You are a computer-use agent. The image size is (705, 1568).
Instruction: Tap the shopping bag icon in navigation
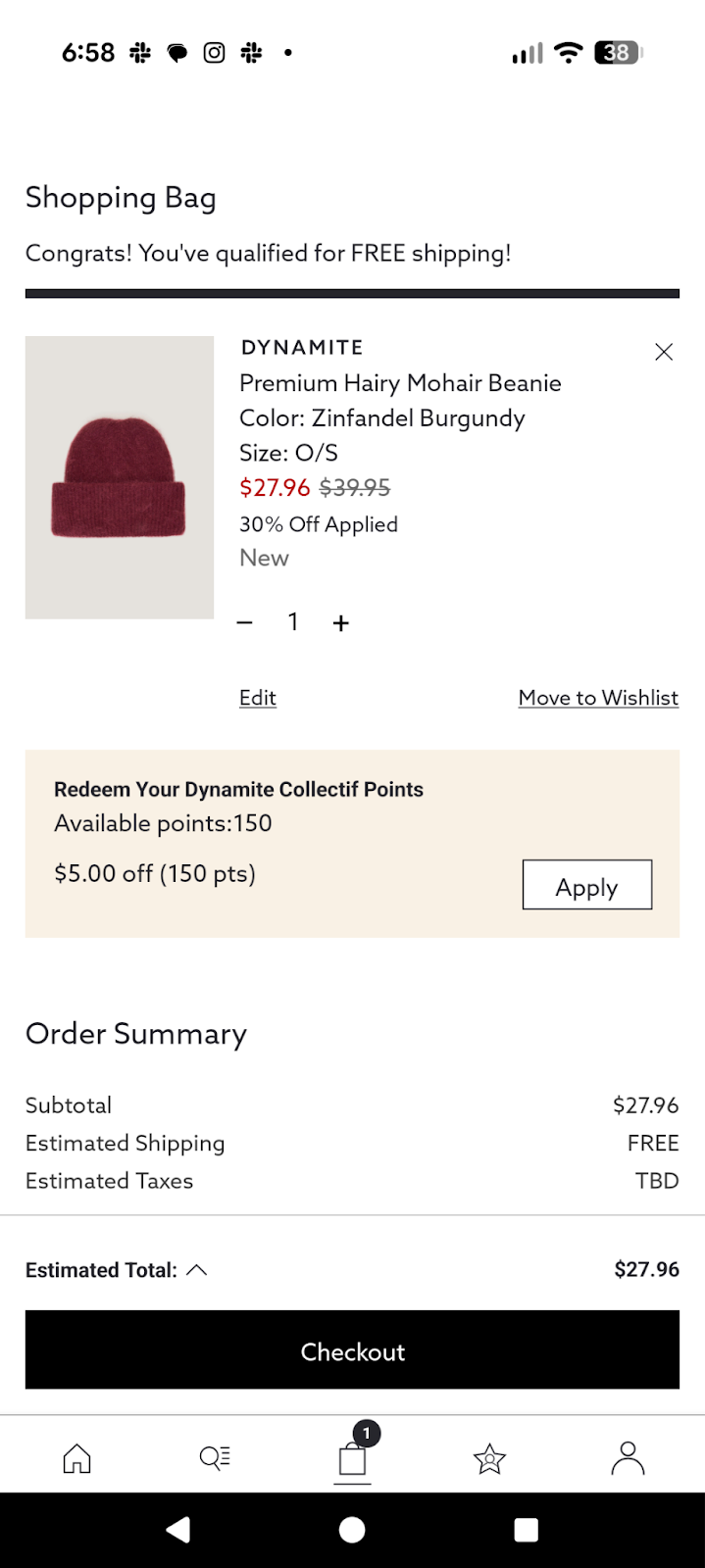tap(353, 1458)
